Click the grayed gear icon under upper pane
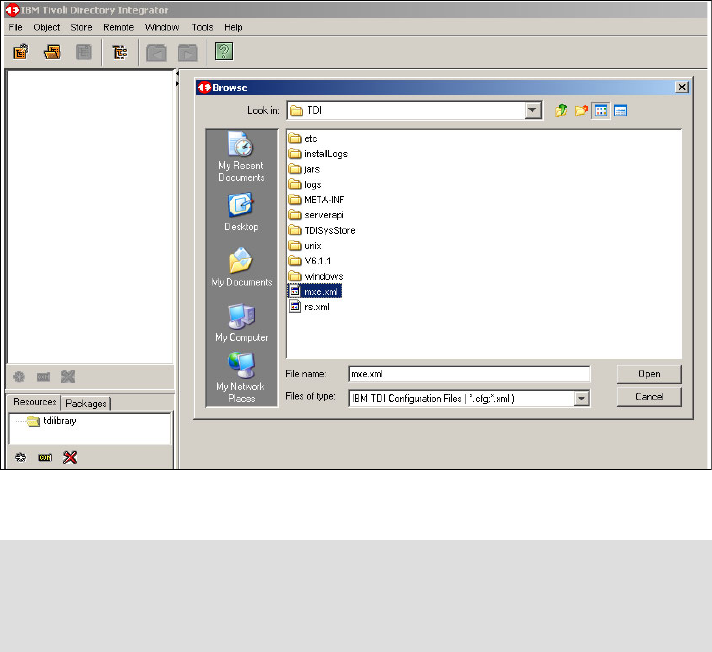The image size is (712, 652). [19, 376]
